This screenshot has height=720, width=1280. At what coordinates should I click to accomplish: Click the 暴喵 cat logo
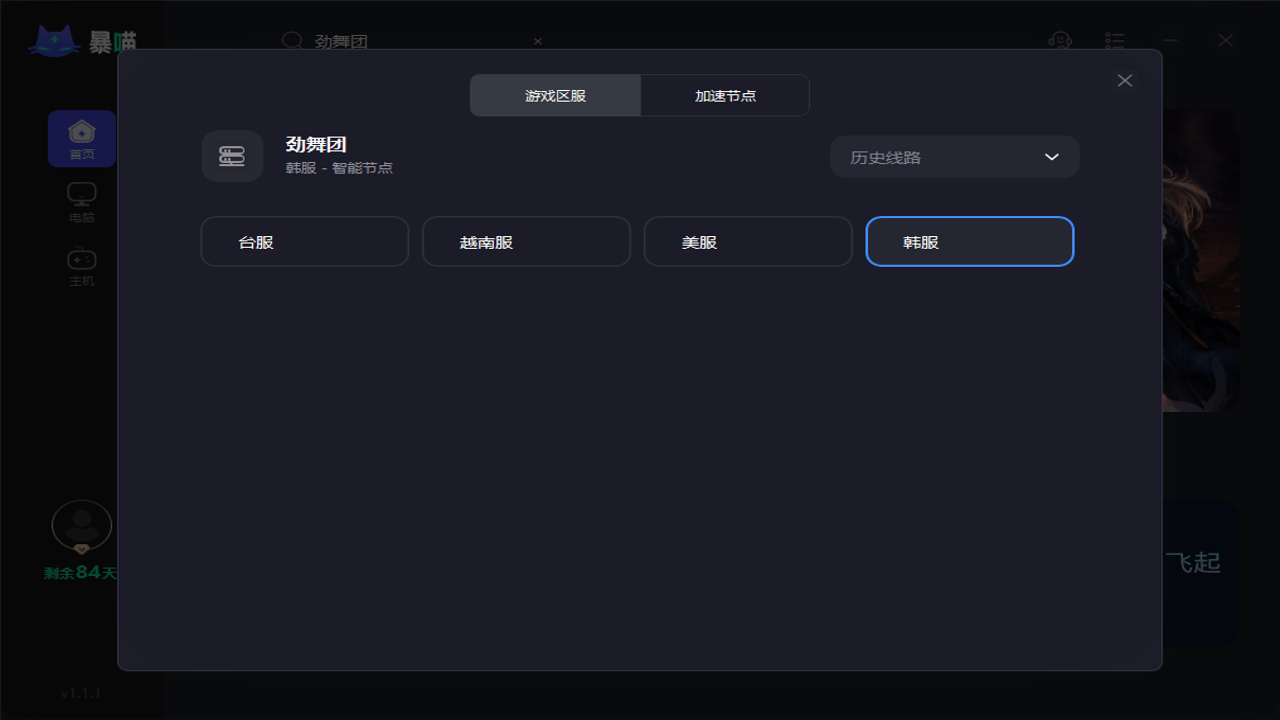click(x=83, y=40)
